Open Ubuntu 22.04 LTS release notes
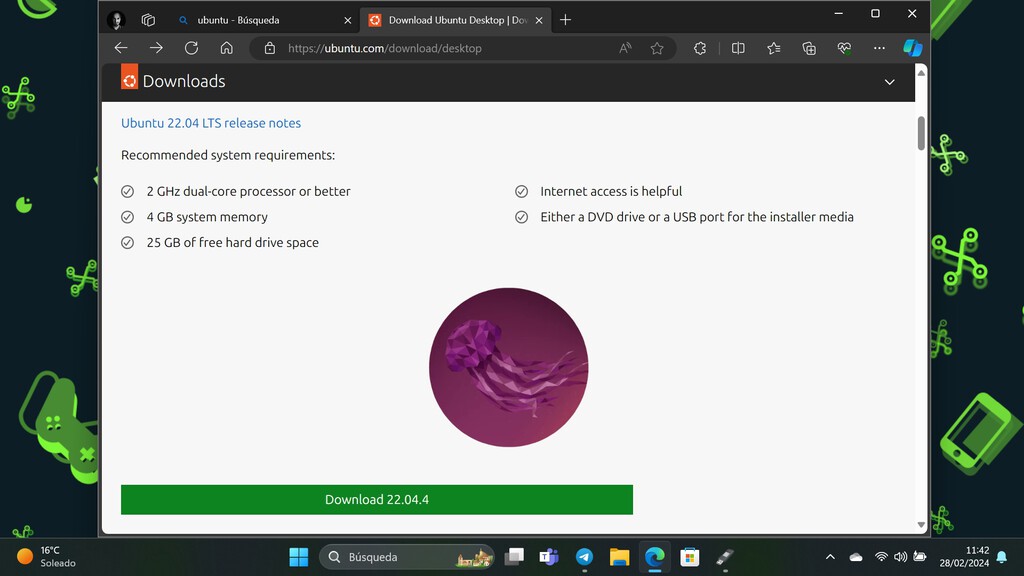The image size is (1024, 576). pos(211,123)
